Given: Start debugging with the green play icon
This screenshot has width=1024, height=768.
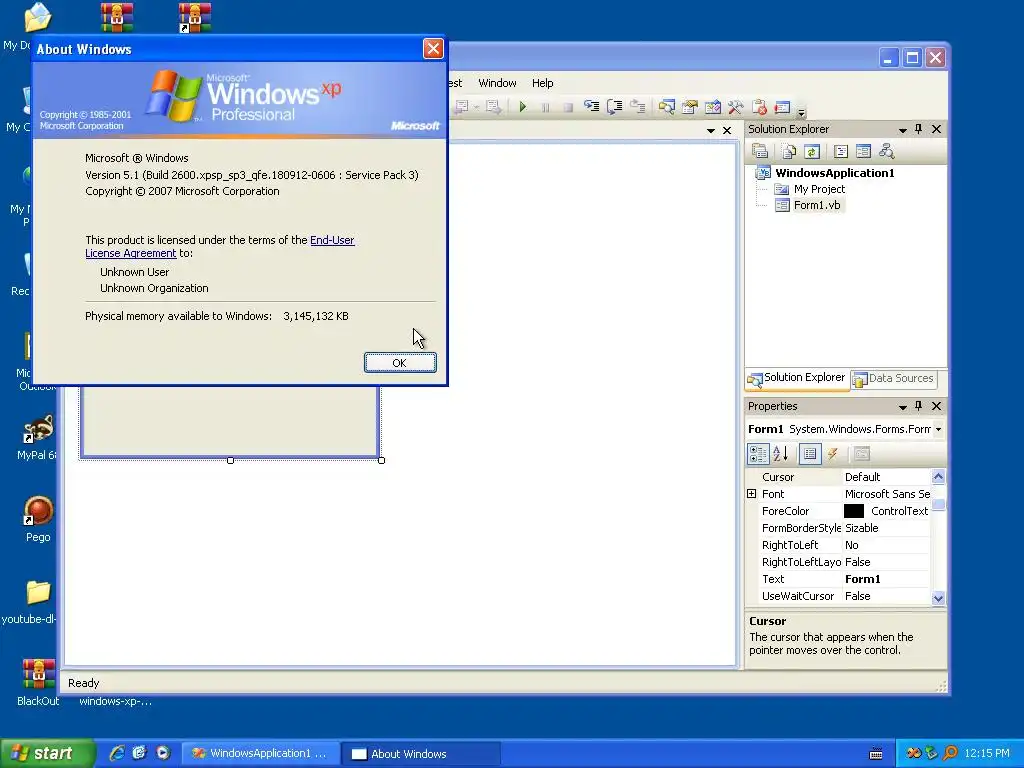Looking at the screenshot, I should 522,106.
